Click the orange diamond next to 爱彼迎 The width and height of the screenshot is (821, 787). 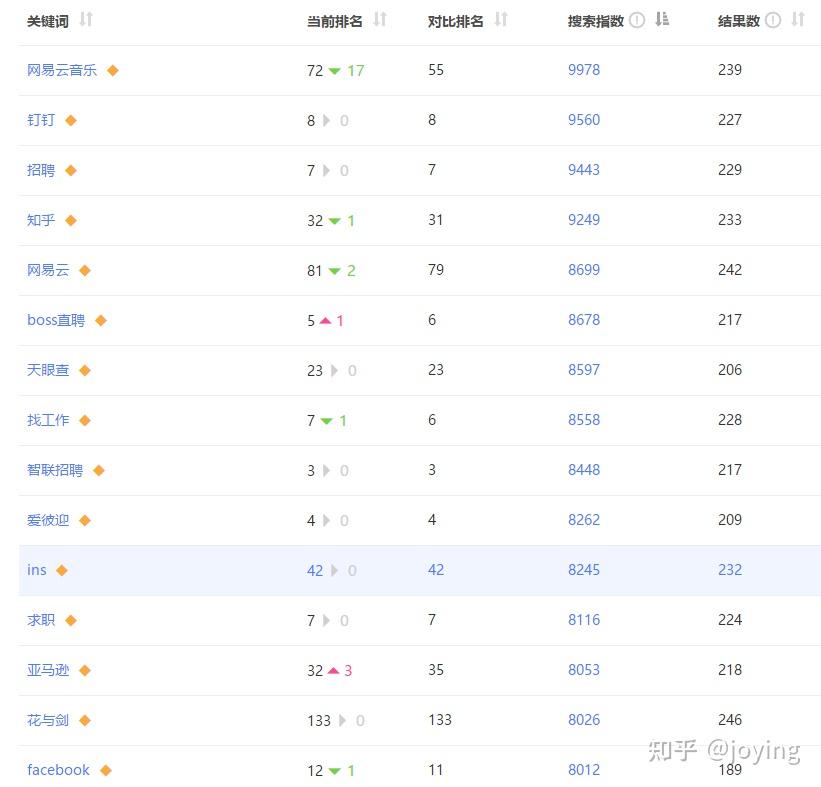coord(85,520)
